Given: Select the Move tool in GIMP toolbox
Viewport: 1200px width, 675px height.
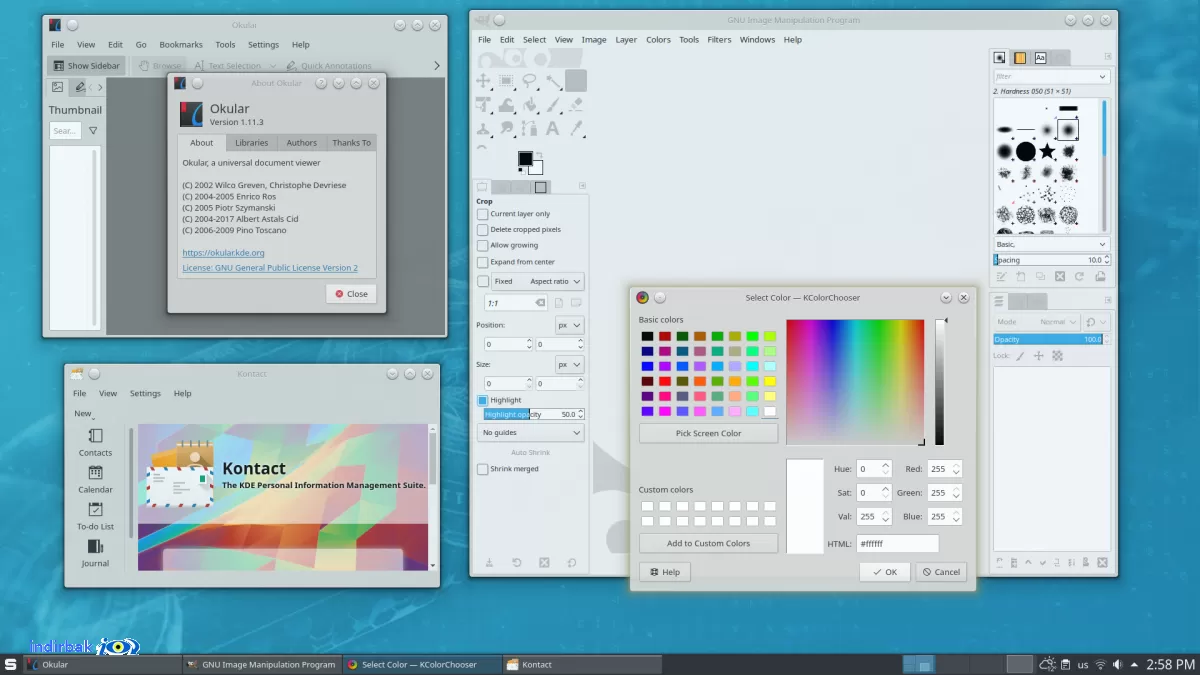Looking at the screenshot, I should pos(484,81).
